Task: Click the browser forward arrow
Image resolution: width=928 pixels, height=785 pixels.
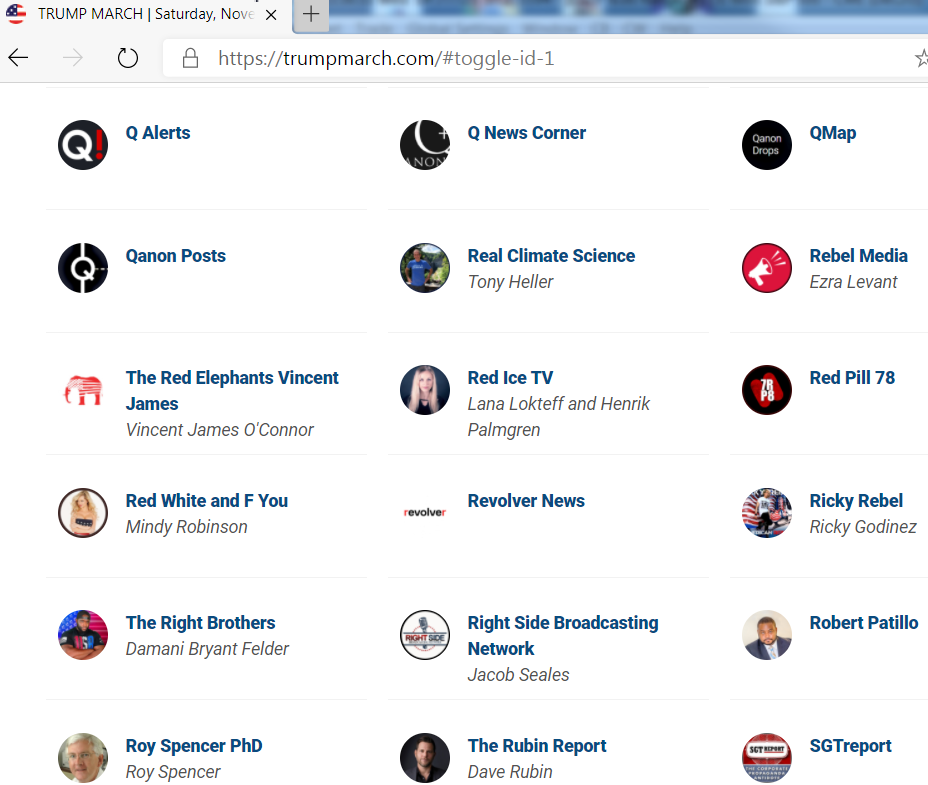Action: [x=73, y=58]
